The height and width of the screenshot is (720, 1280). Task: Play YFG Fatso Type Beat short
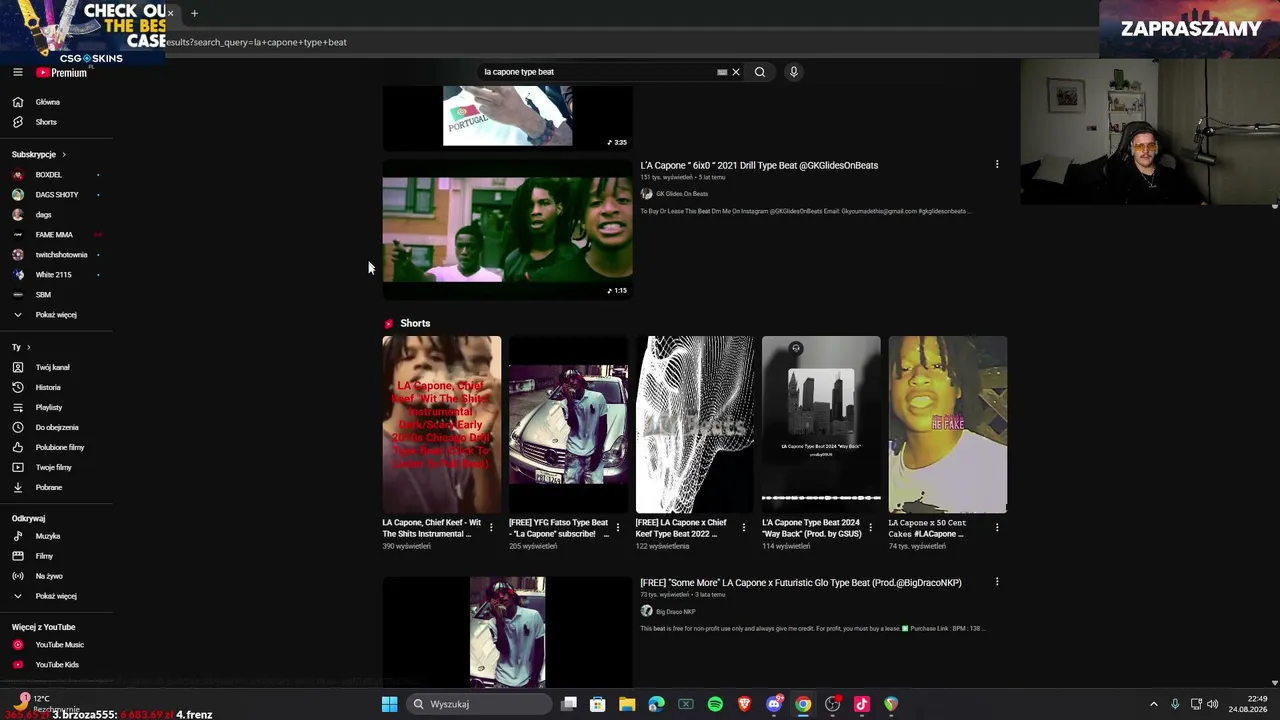[568, 424]
